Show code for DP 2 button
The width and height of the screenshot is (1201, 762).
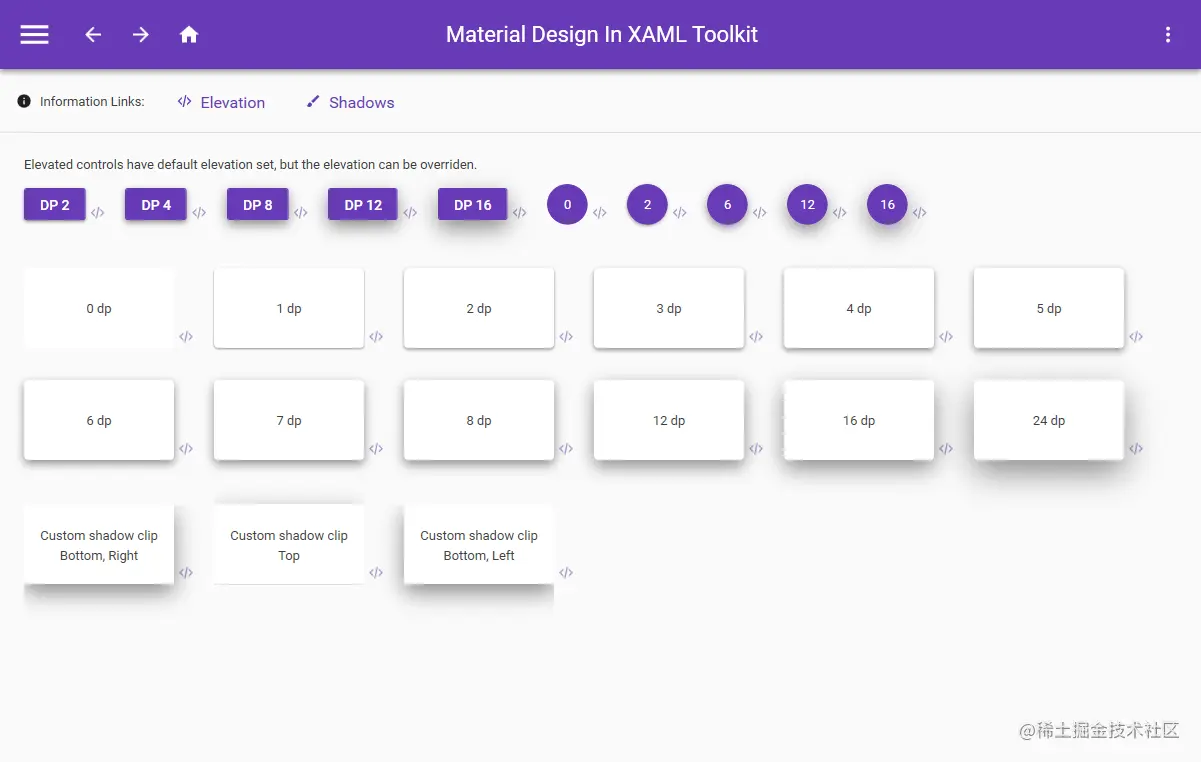point(98,213)
